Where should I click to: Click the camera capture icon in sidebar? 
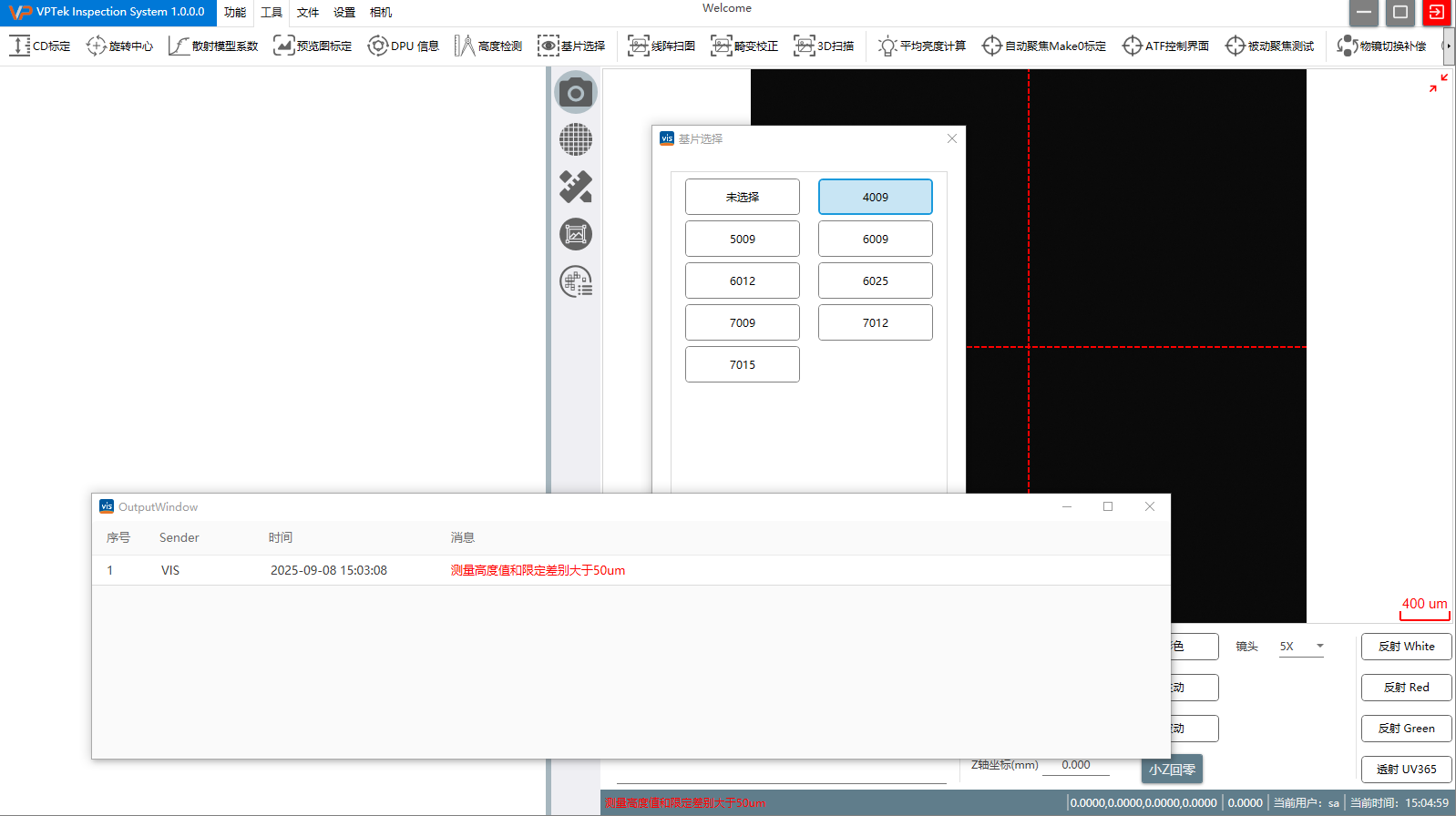pyautogui.click(x=575, y=92)
